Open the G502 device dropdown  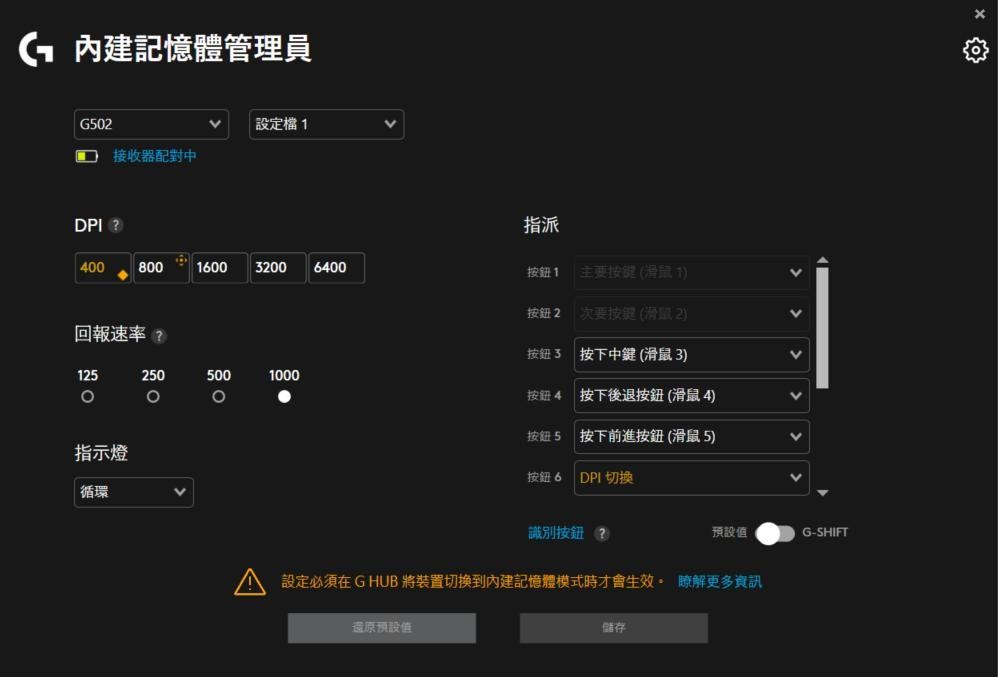151,124
